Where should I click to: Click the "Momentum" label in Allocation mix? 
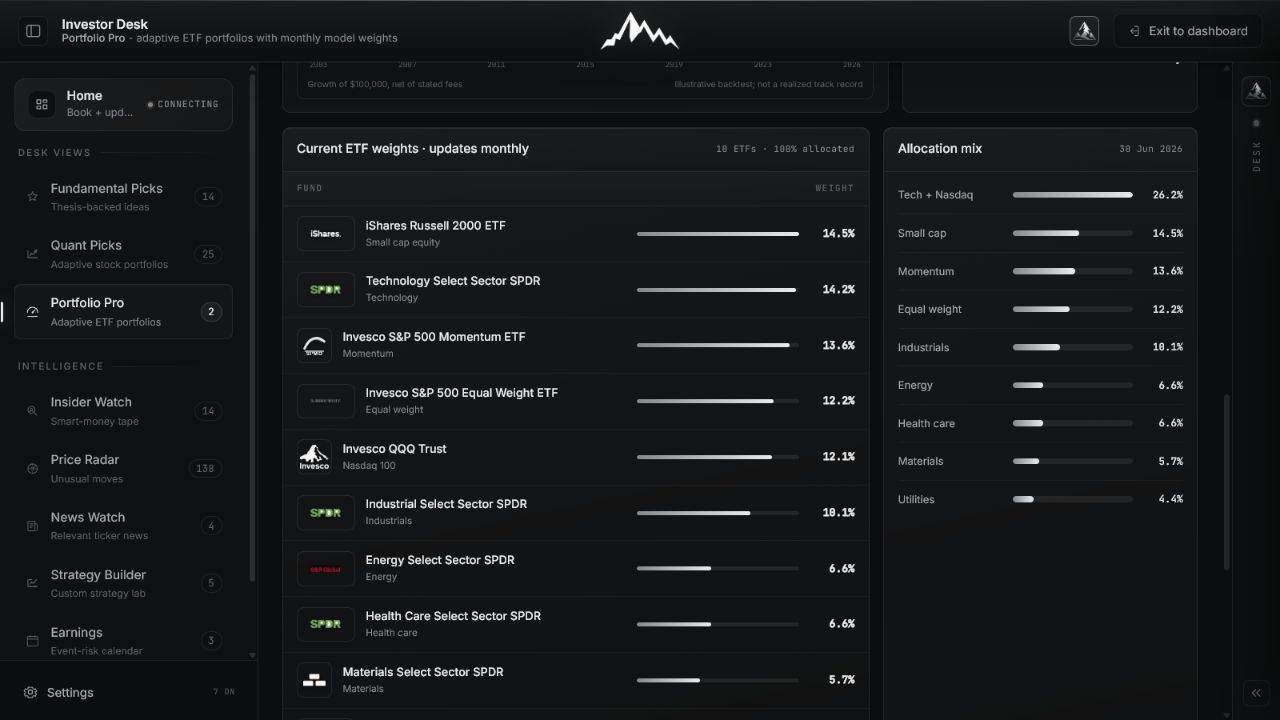(926, 271)
